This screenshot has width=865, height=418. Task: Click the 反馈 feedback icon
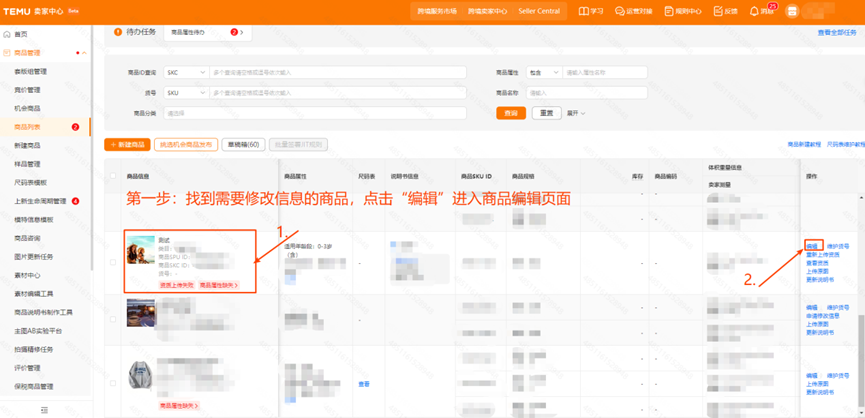717,11
